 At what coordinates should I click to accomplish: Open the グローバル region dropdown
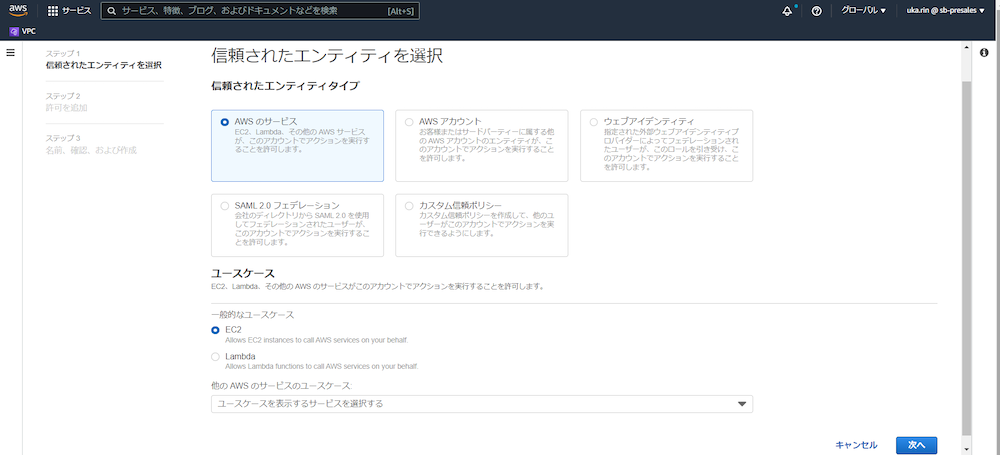pyautogui.click(x=862, y=11)
